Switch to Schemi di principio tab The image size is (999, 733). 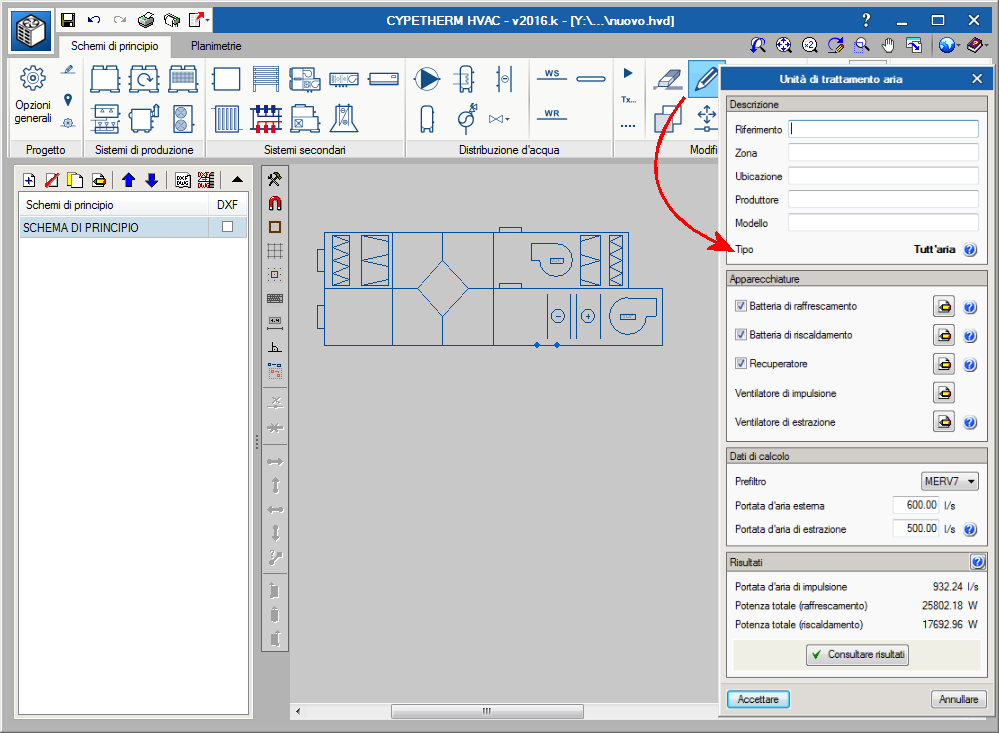click(115, 46)
